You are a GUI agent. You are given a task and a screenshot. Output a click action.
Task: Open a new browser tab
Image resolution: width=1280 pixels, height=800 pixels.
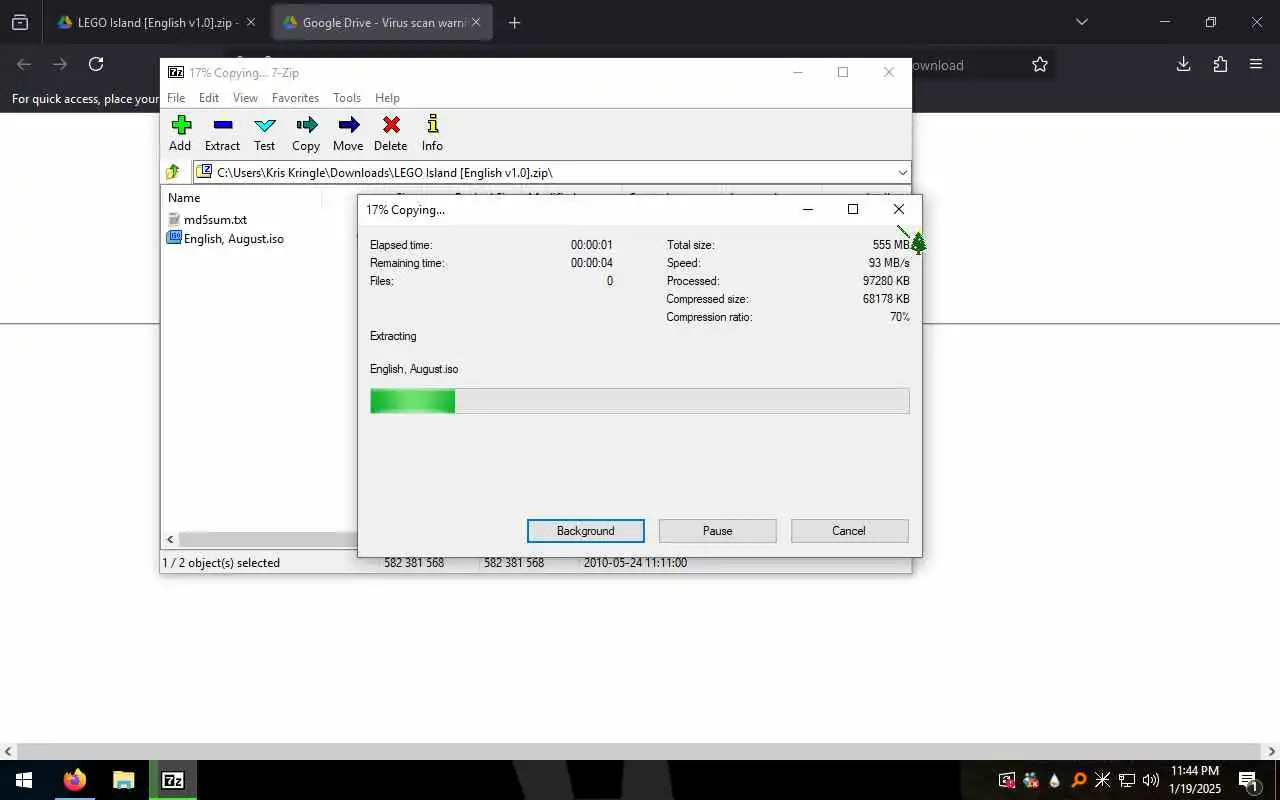[514, 22]
